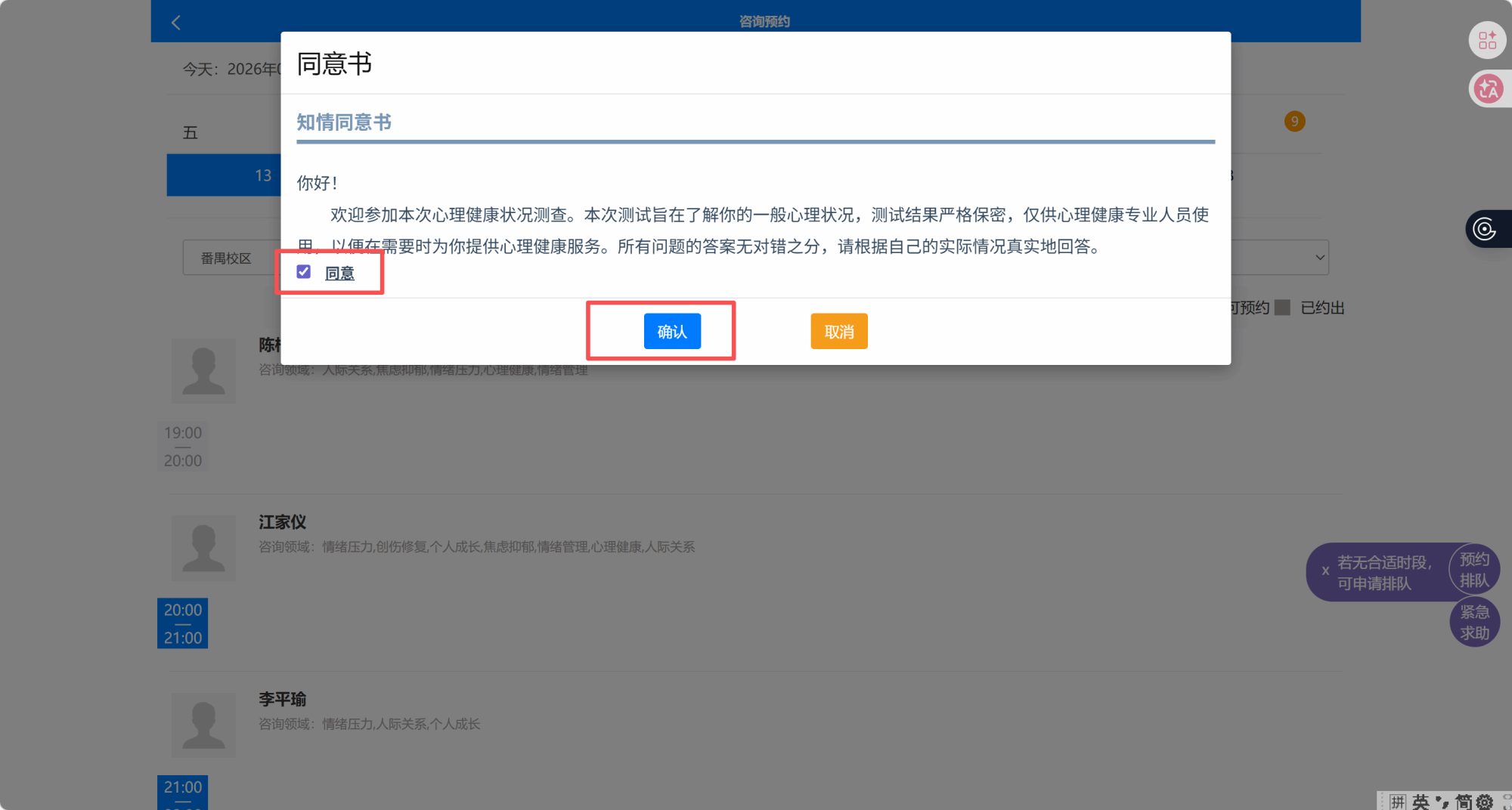Click 陈 counselor's avatar picture

point(203,370)
